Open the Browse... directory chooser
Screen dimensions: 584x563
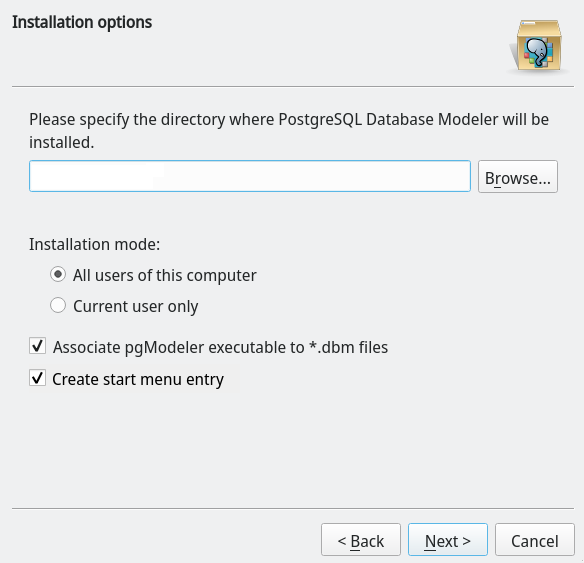tap(518, 176)
